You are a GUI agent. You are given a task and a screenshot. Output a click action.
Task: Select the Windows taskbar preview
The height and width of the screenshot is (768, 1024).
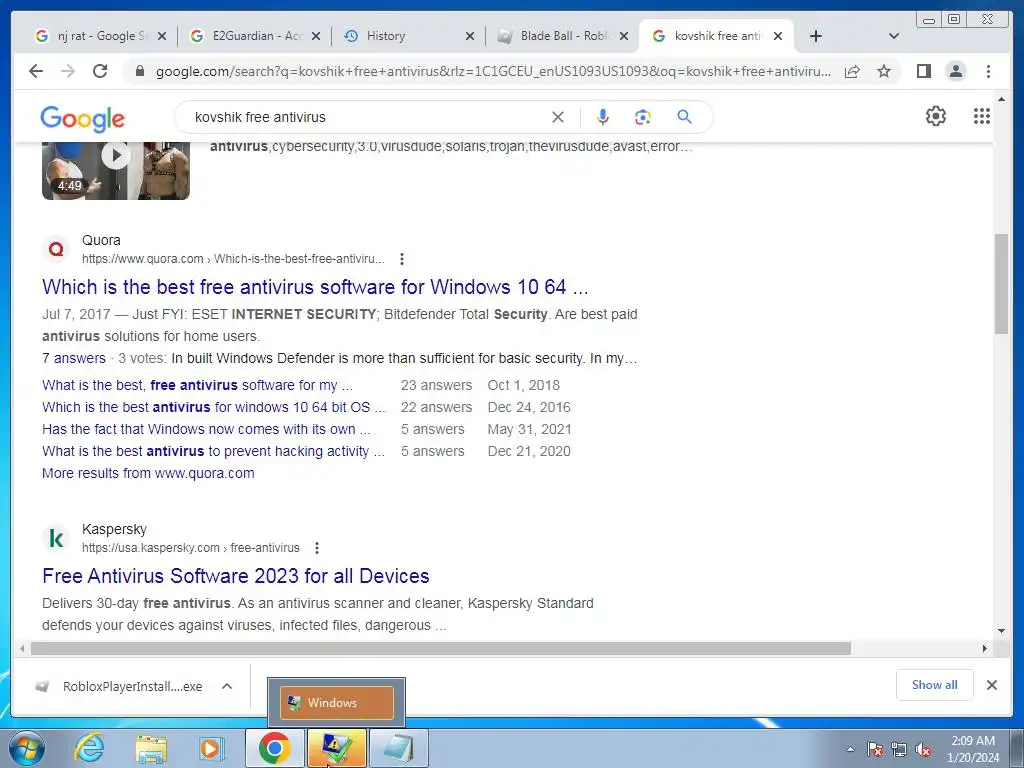[x=336, y=703]
